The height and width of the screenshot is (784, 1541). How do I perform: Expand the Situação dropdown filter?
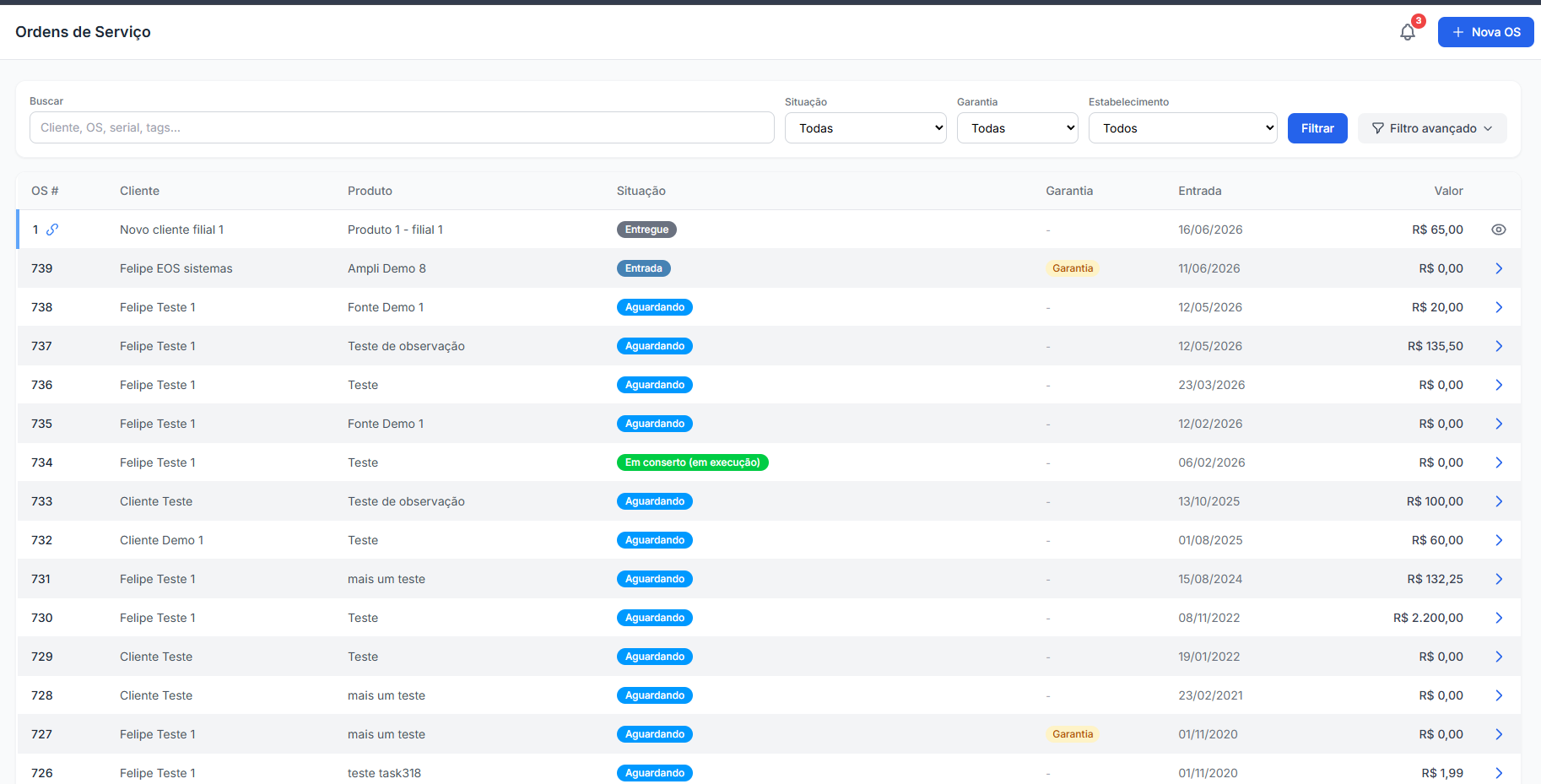pyautogui.click(x=865, y=128)
